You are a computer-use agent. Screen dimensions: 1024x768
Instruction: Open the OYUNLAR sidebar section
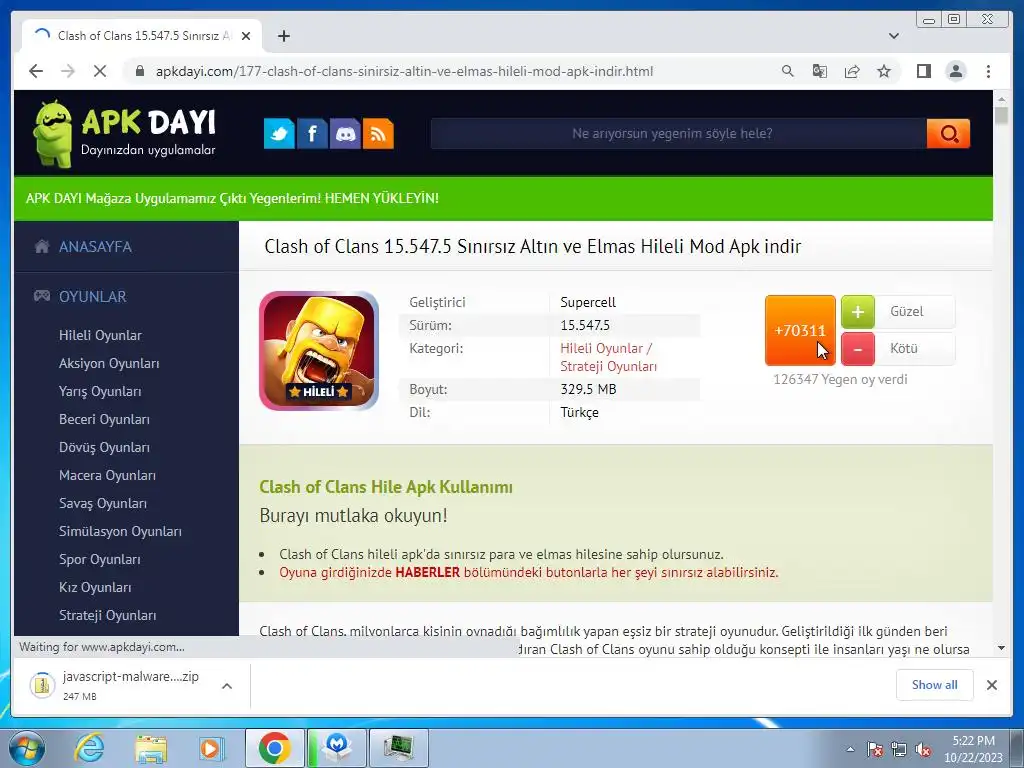pos(92,296)
